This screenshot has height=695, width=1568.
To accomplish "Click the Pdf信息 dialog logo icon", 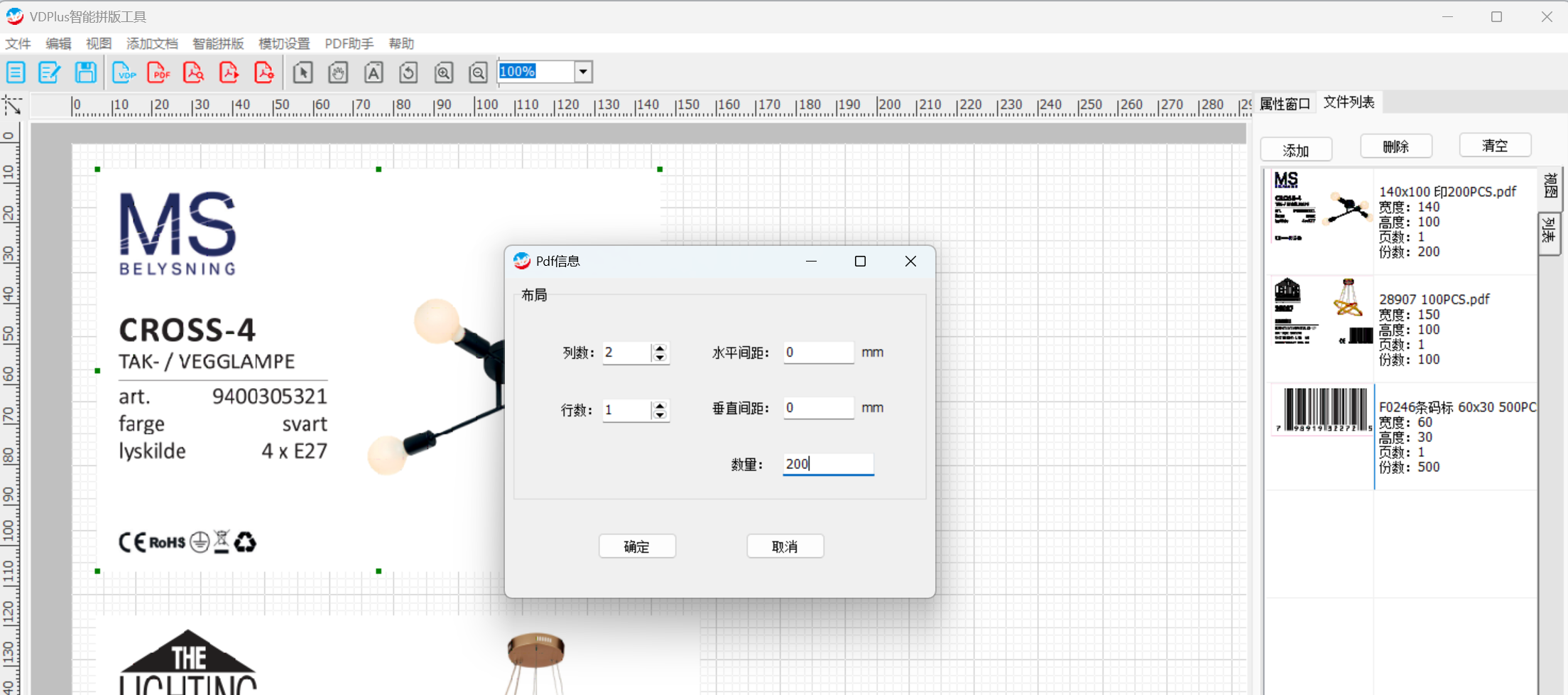I will [522, 261].
